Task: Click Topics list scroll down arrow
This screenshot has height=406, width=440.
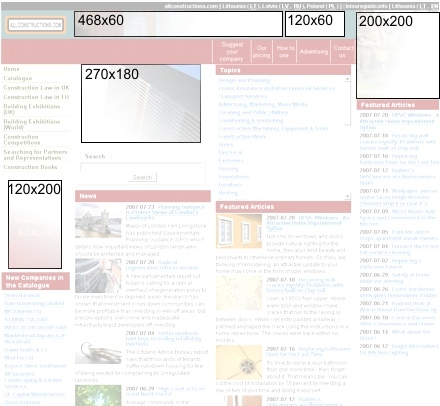Action: 347,196
